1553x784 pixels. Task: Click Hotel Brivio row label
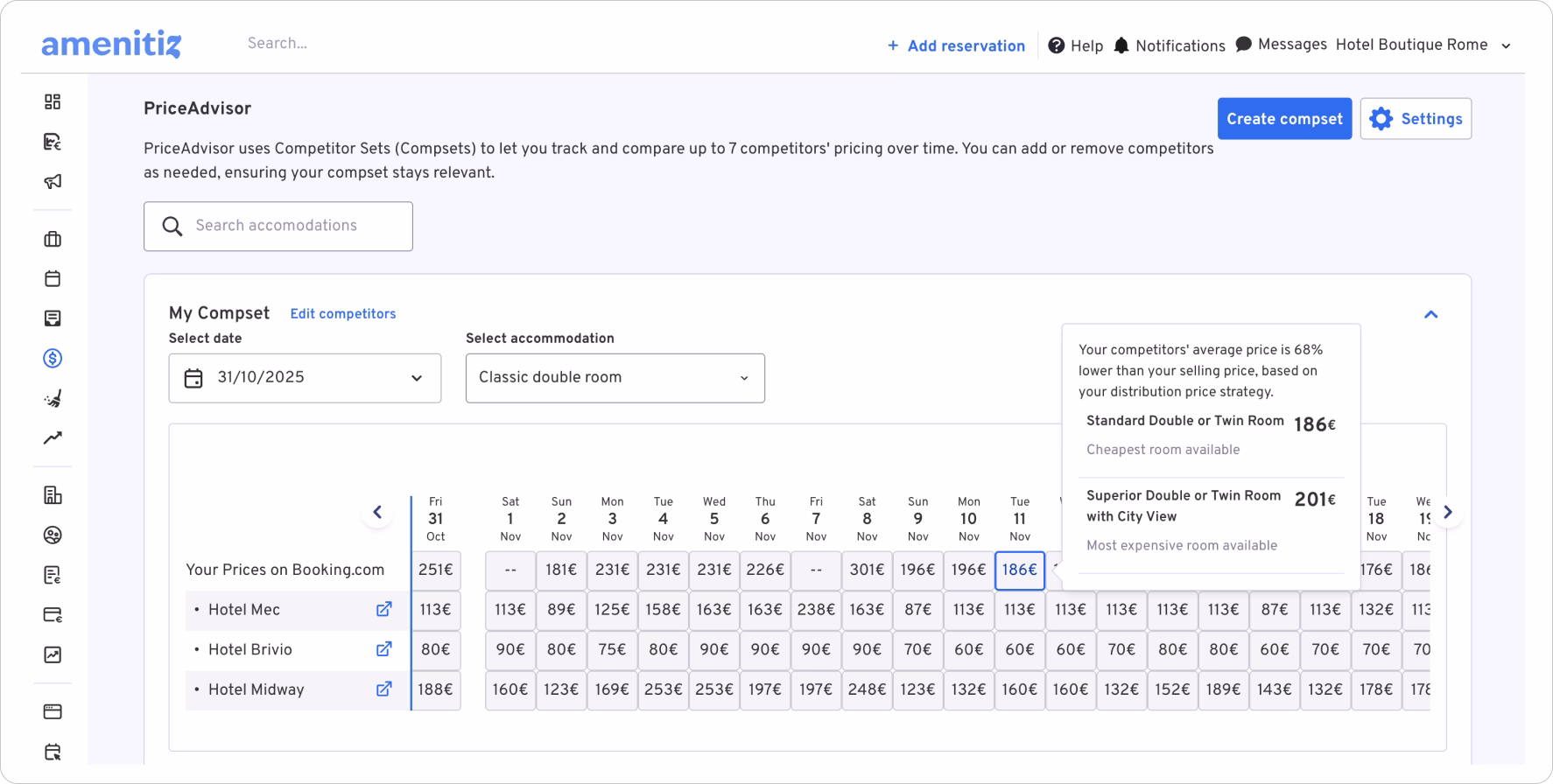[x=249, y=649]
